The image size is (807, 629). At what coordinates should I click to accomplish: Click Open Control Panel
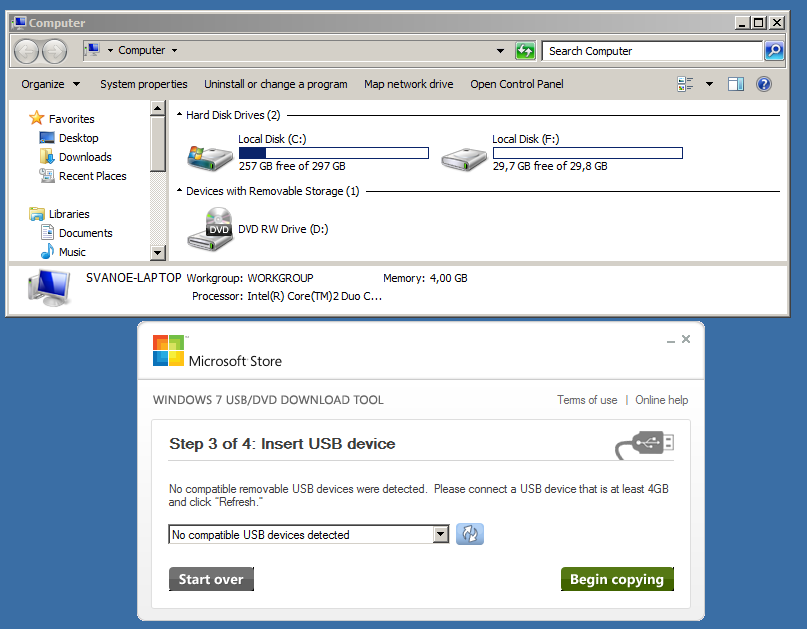click(x=517, y=84)
